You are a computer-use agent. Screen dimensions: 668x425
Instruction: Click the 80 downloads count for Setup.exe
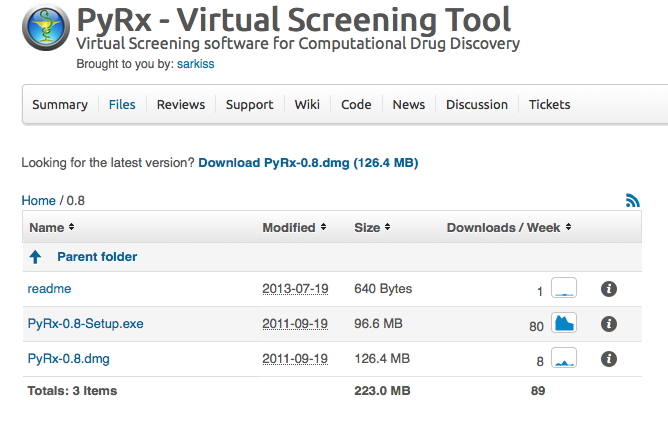(x=536, y=326)
